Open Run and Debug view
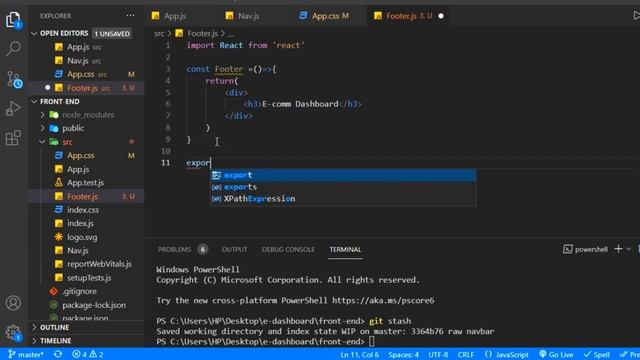The image size is (640, 360). pos(13,109)
